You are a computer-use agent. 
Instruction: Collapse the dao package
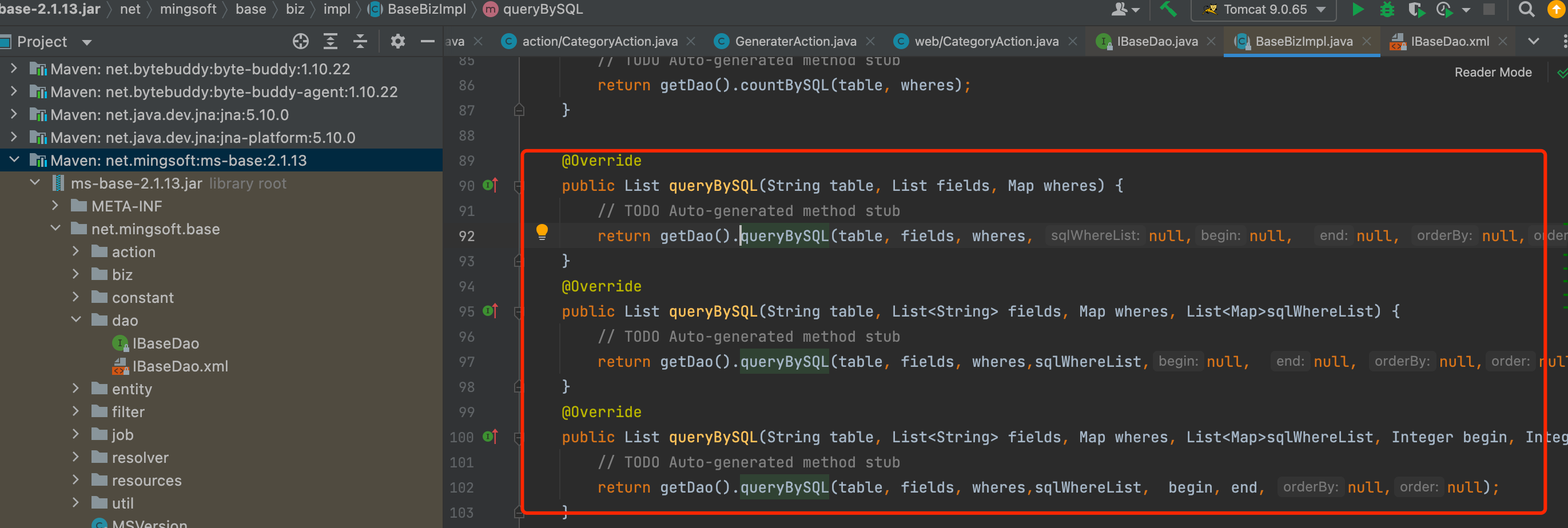click(x=76, y=319)
